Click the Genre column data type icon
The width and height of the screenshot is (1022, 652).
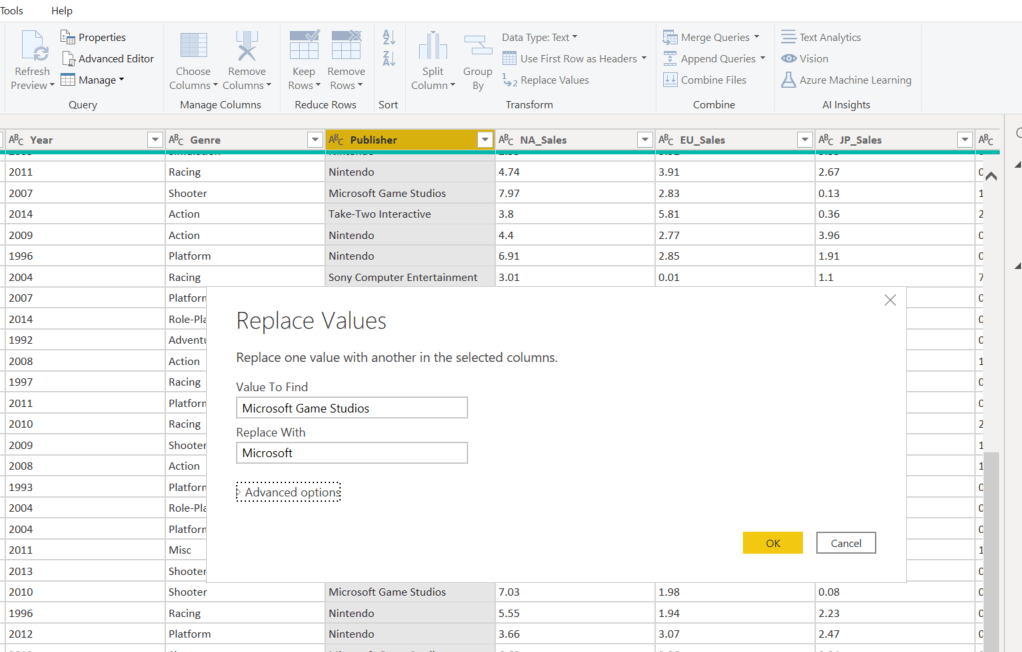pos(176,140)
